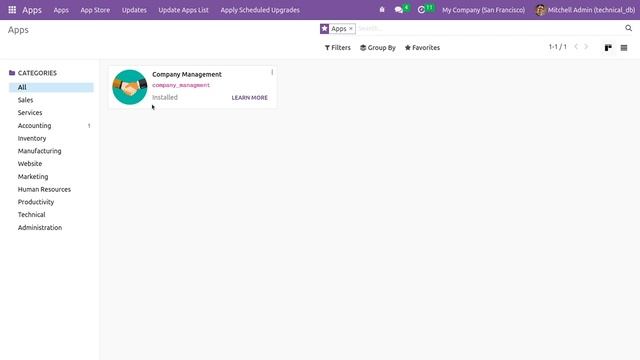Click the search magnifier icon

click(628, 28)
